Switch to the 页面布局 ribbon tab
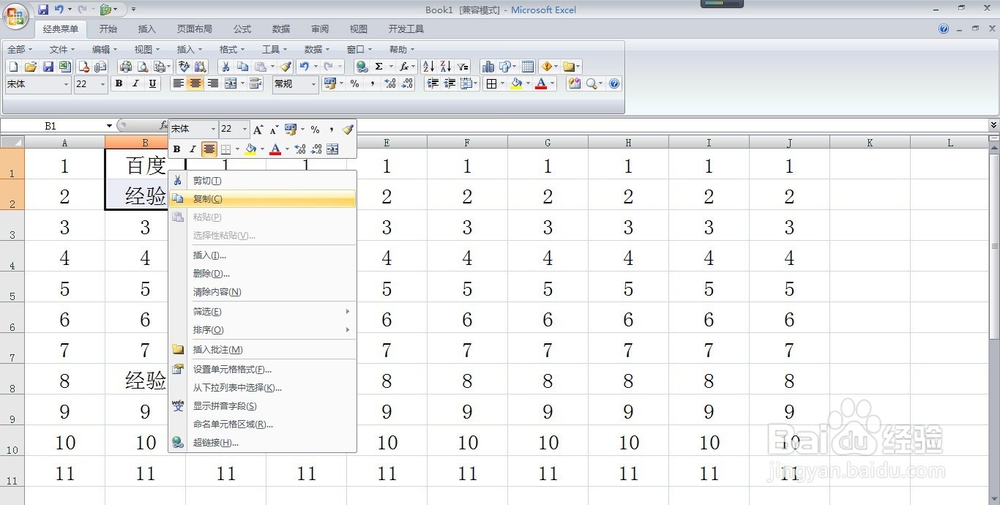1000x505 pixels. click(195, 29)
